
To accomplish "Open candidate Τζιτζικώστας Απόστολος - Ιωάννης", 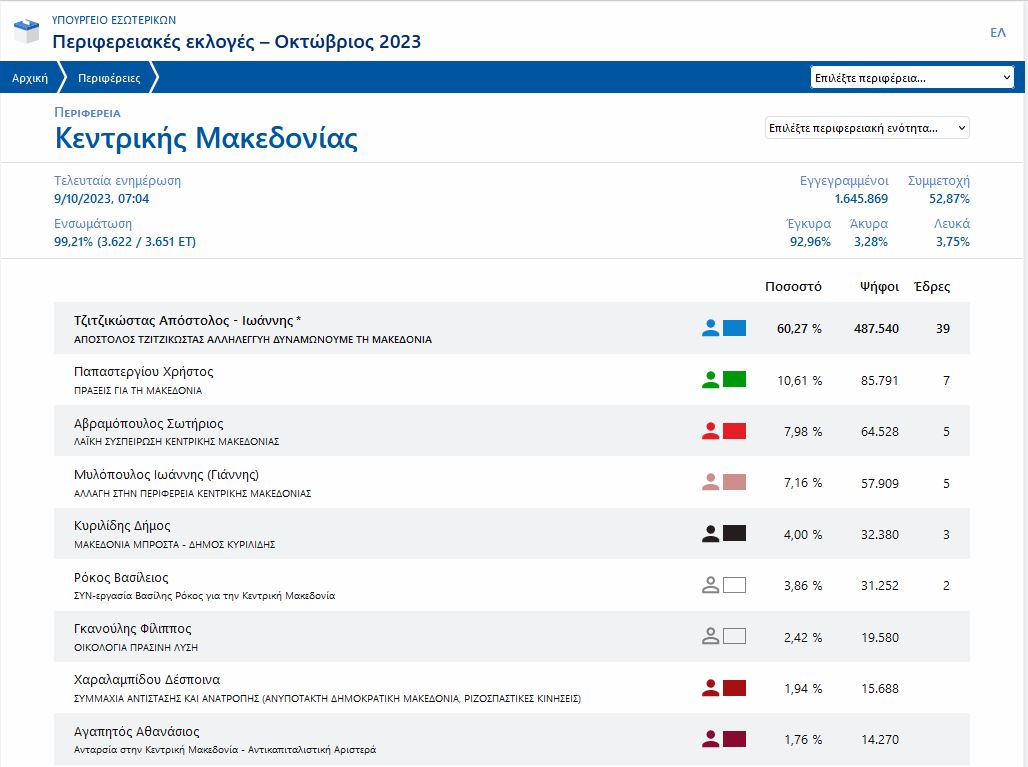I will (187, 321).
